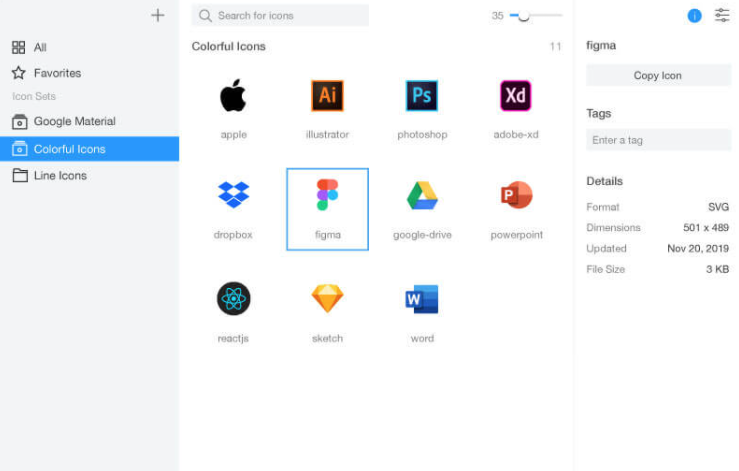739x471 pixels.
Task: Click the SVG format value
Action: coord(718,207)
